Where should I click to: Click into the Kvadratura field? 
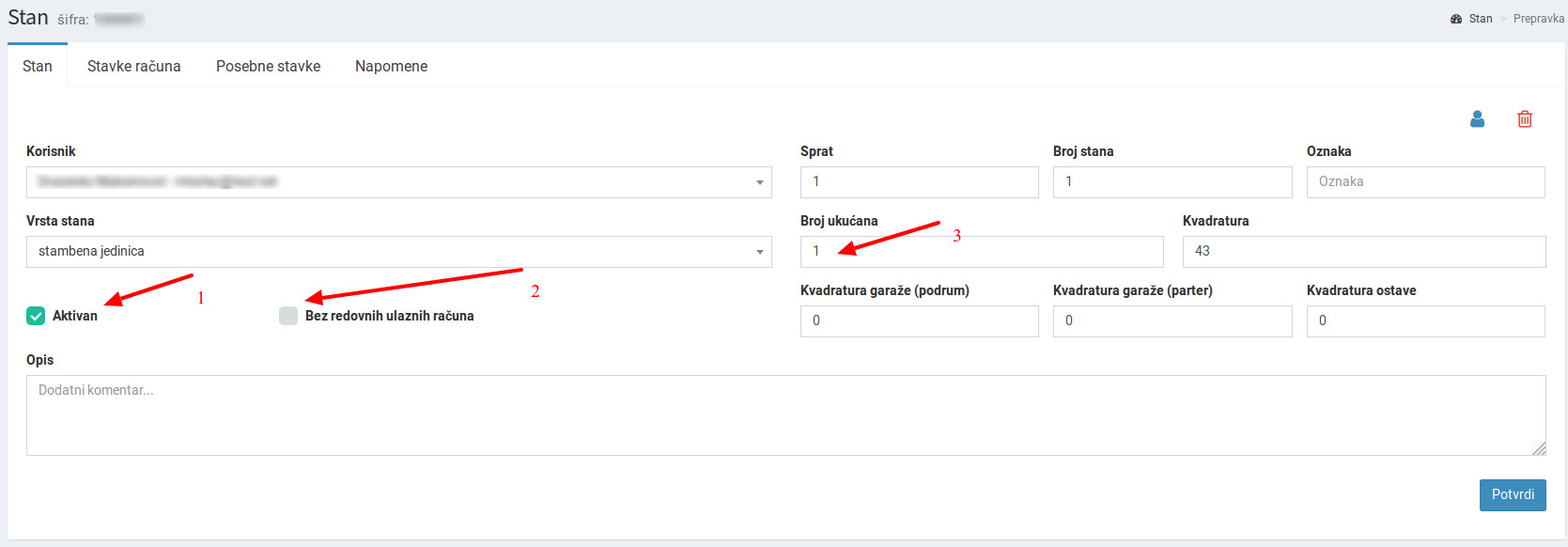(1363, 252)
